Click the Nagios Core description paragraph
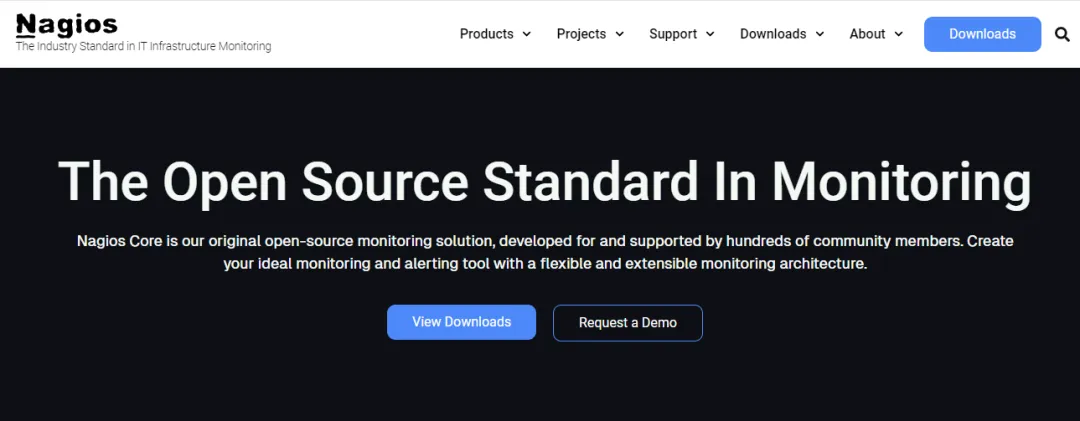Screen dimensions: 1080x421 click(x=544, y=252)
